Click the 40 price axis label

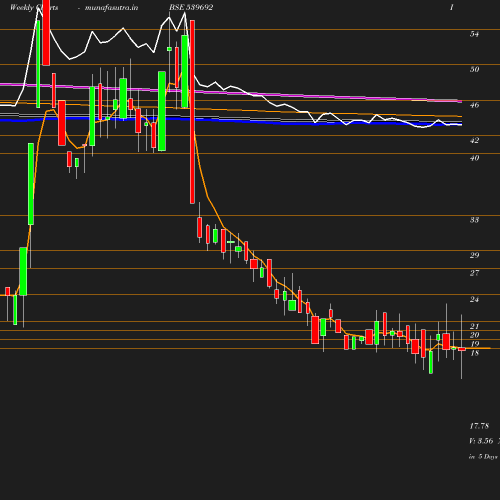coord(474,158)
